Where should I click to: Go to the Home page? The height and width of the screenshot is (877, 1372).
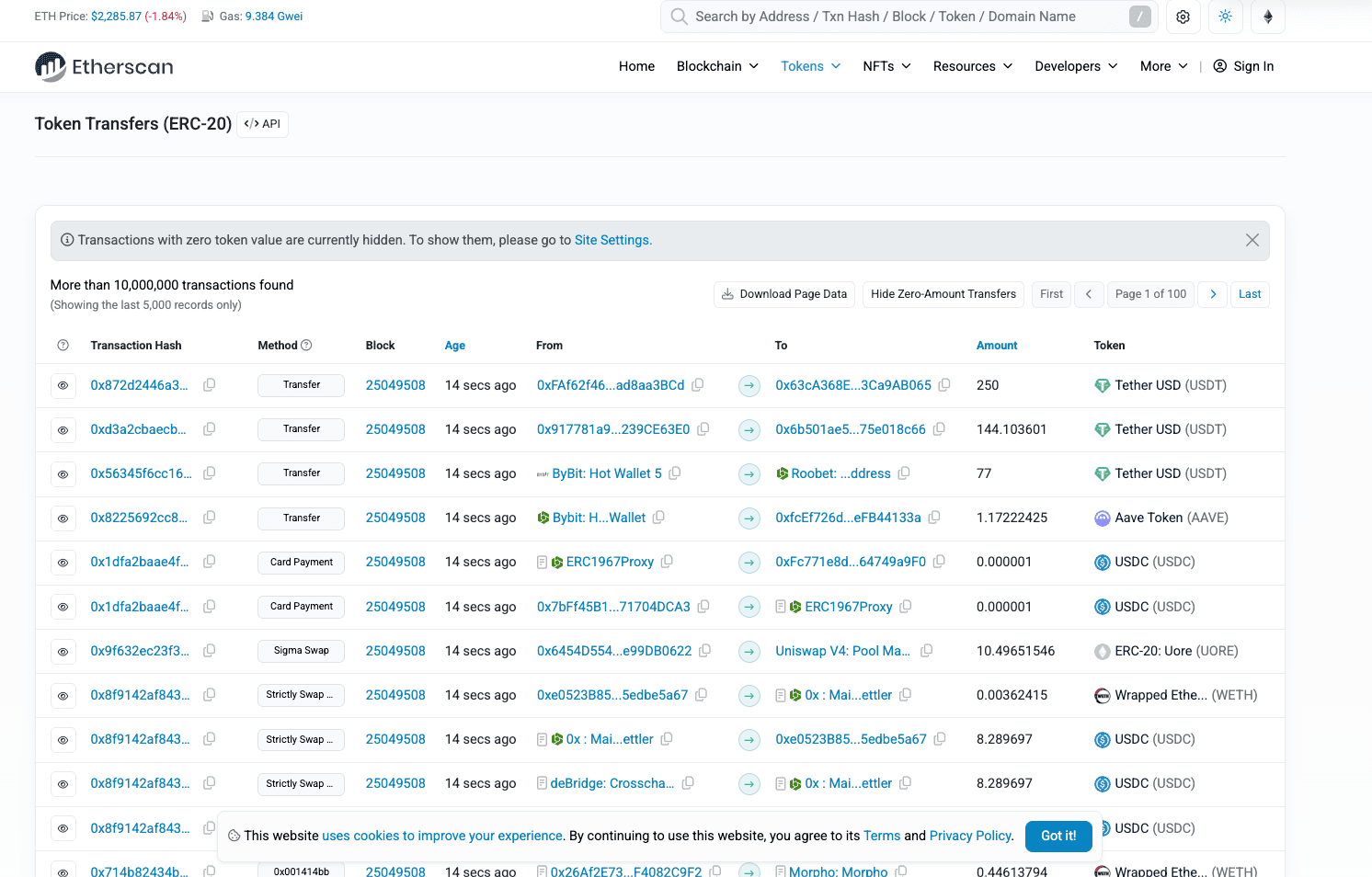tap(636, 66)
